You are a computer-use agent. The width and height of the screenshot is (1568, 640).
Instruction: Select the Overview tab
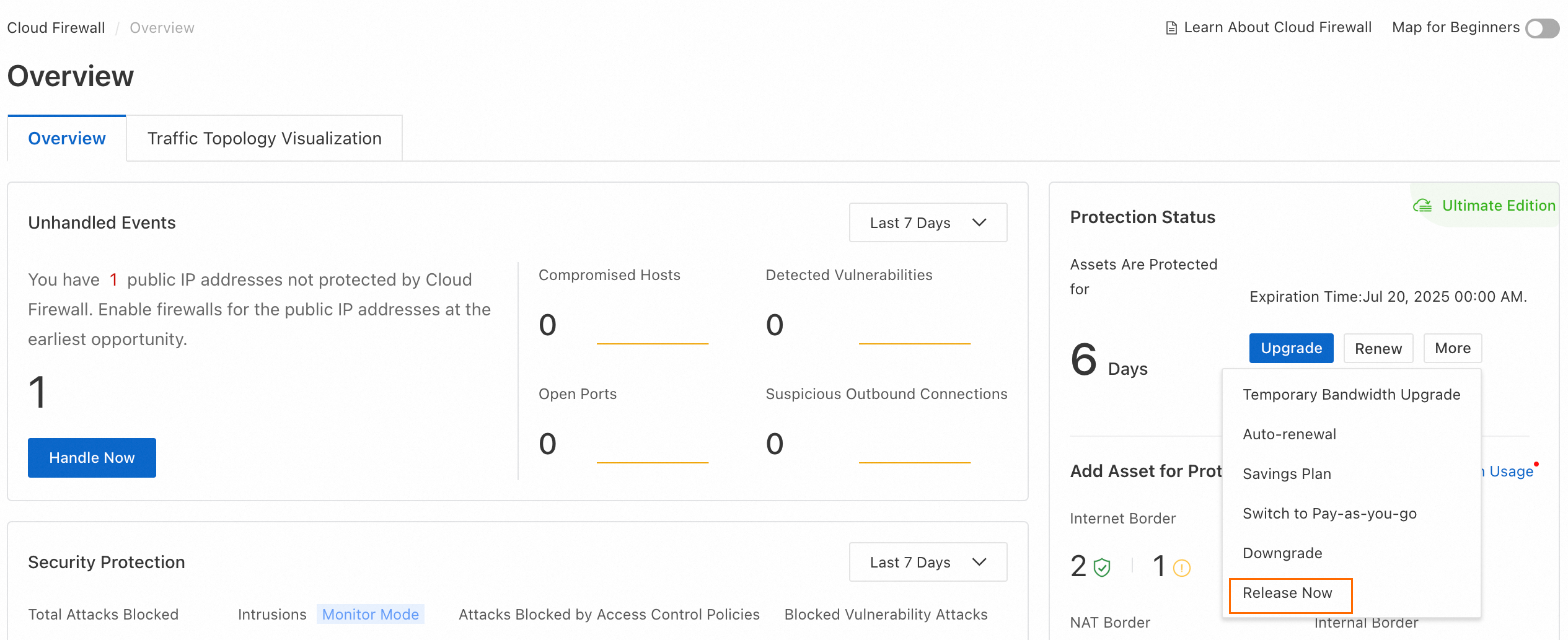pyautogui.click(x=67, y=138)
